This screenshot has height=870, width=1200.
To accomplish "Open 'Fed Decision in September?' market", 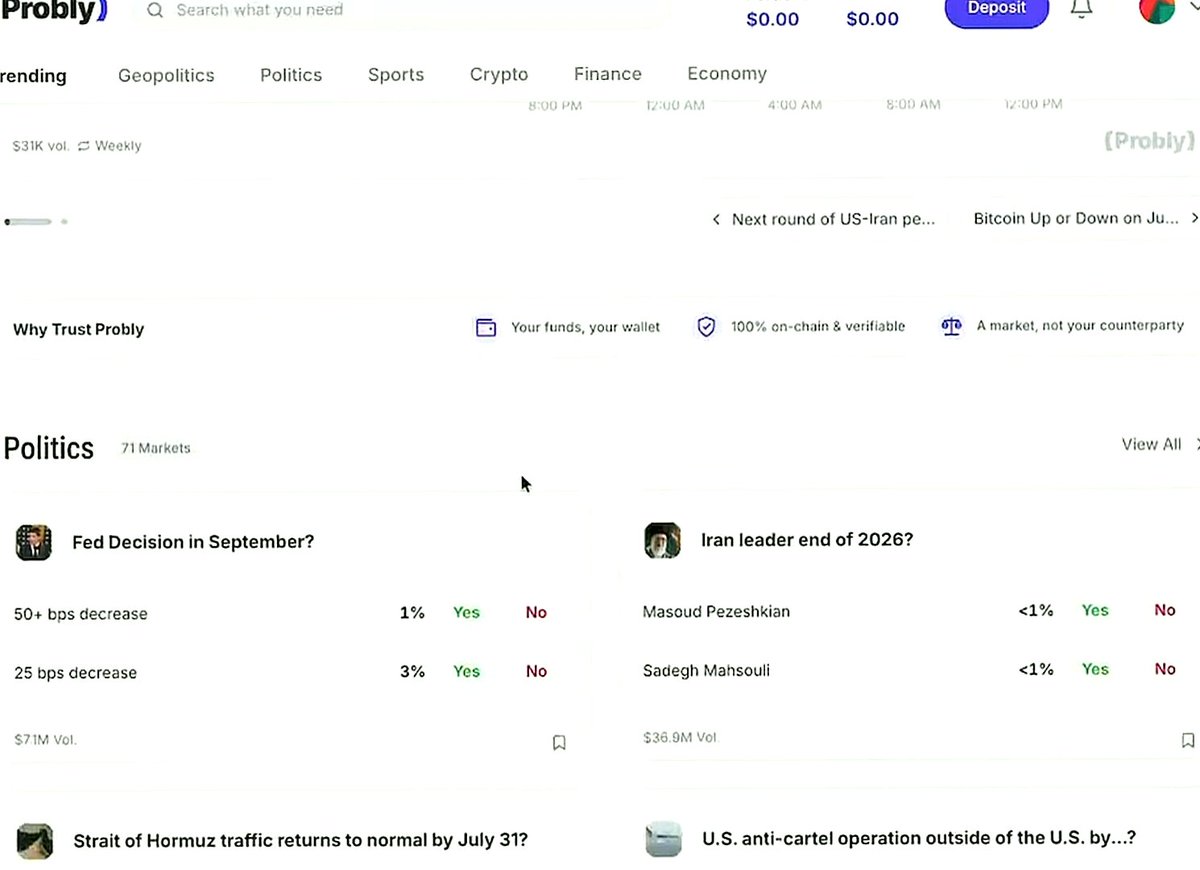I will coord(193,542).
